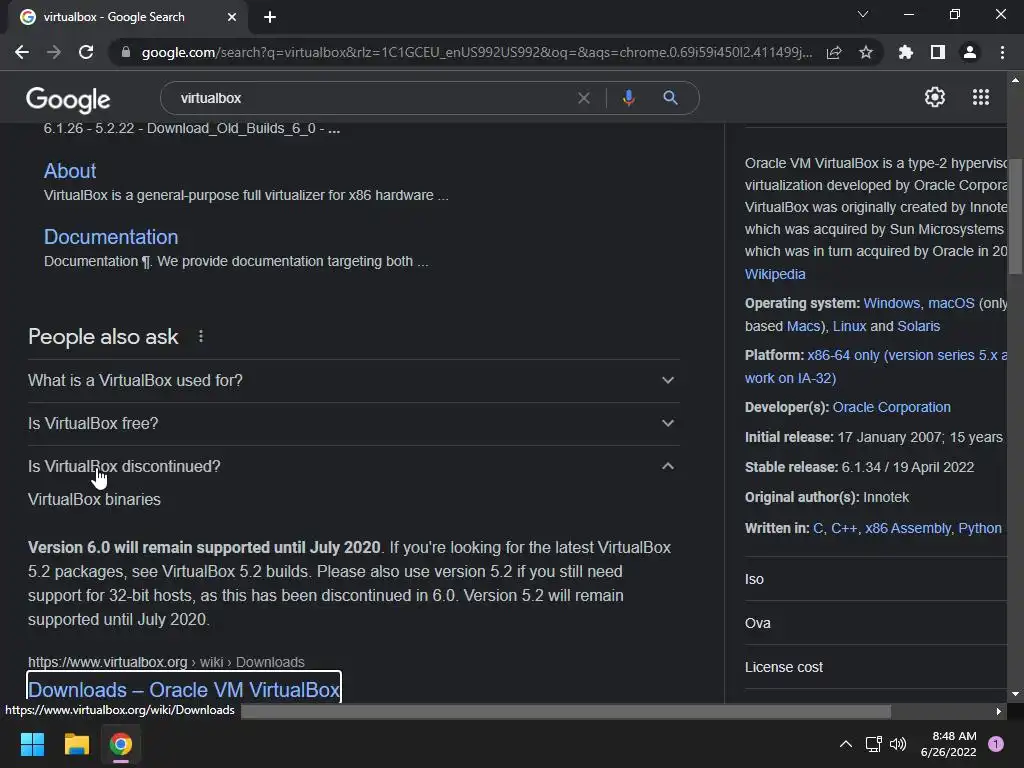Submit search using the magnifier icon
Screen dimensions: 1024x768
pos(670,98)
